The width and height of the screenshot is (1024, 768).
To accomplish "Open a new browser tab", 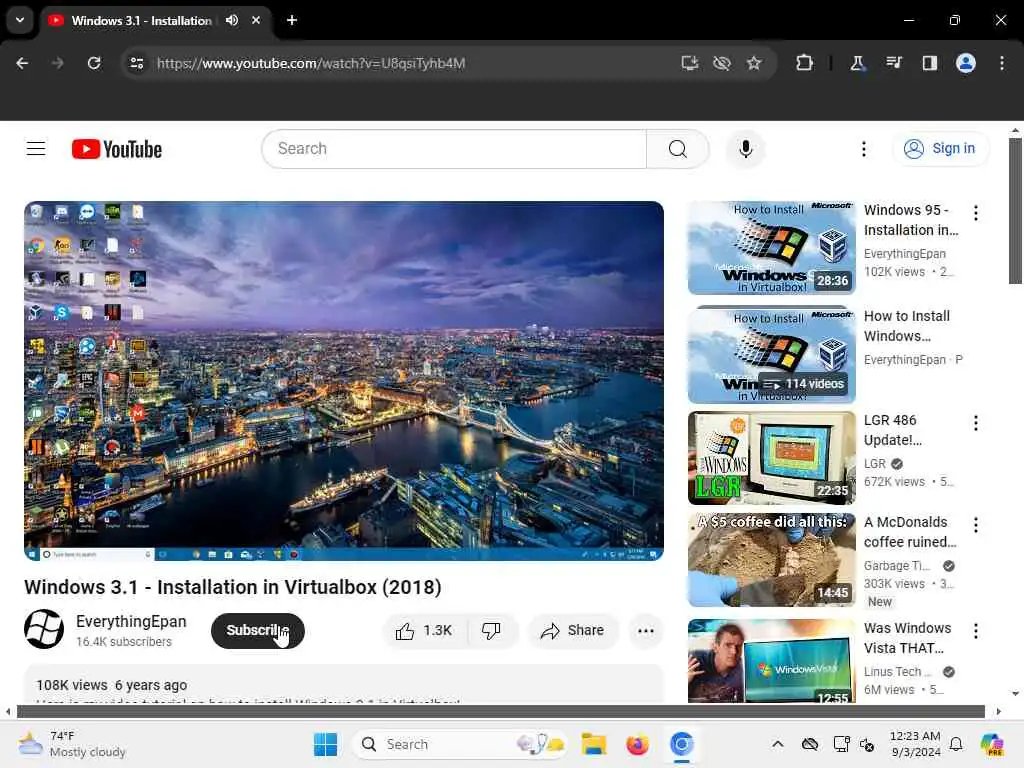I will click(292, 20).
